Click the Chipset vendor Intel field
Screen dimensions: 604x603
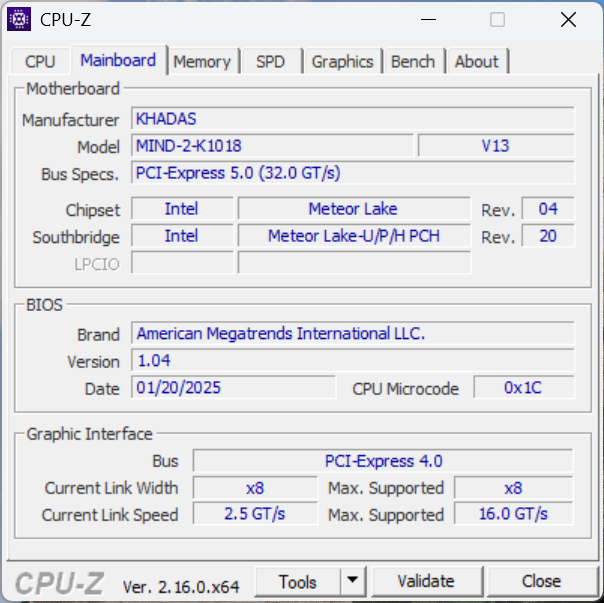click(182, 208)
